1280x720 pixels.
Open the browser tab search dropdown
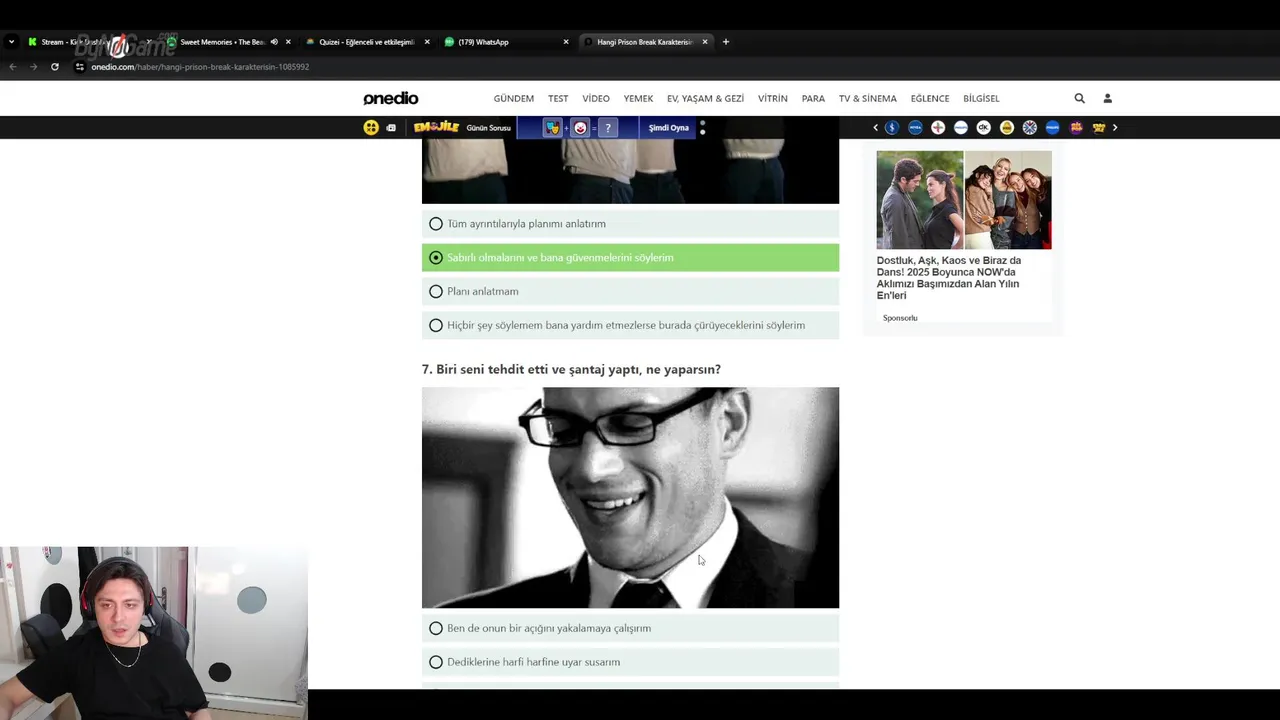click(11, 42)
